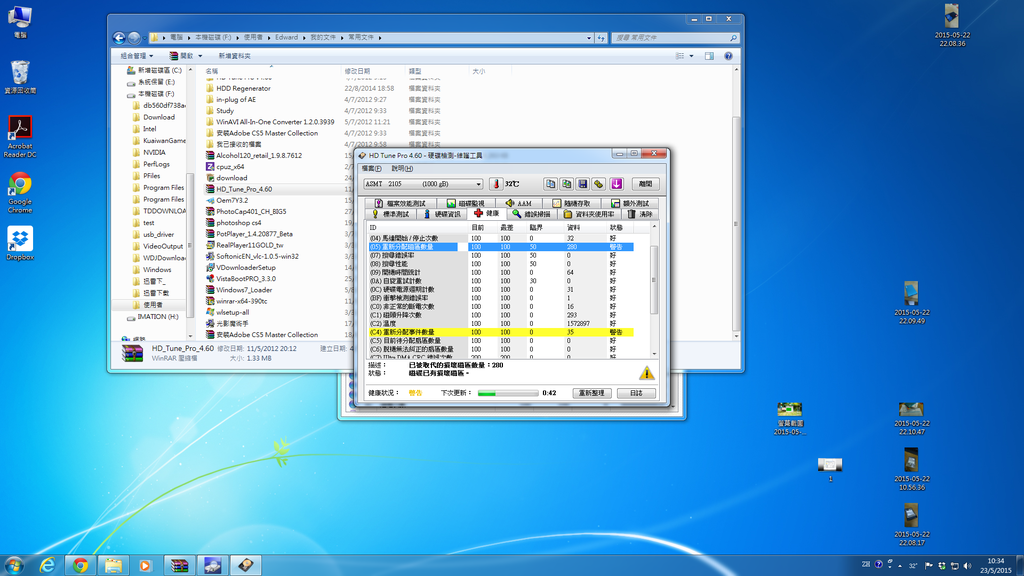Show hidden tray icons with the small arrow
The image size is (1024, 576).
[x=900, y=566]
